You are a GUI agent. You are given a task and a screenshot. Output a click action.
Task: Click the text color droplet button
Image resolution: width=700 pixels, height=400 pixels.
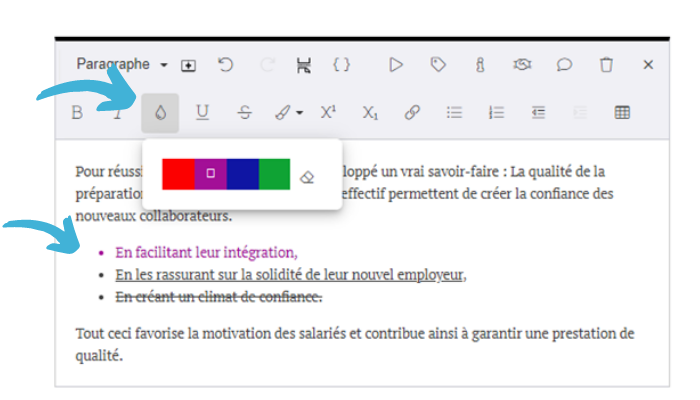[160, 113]
